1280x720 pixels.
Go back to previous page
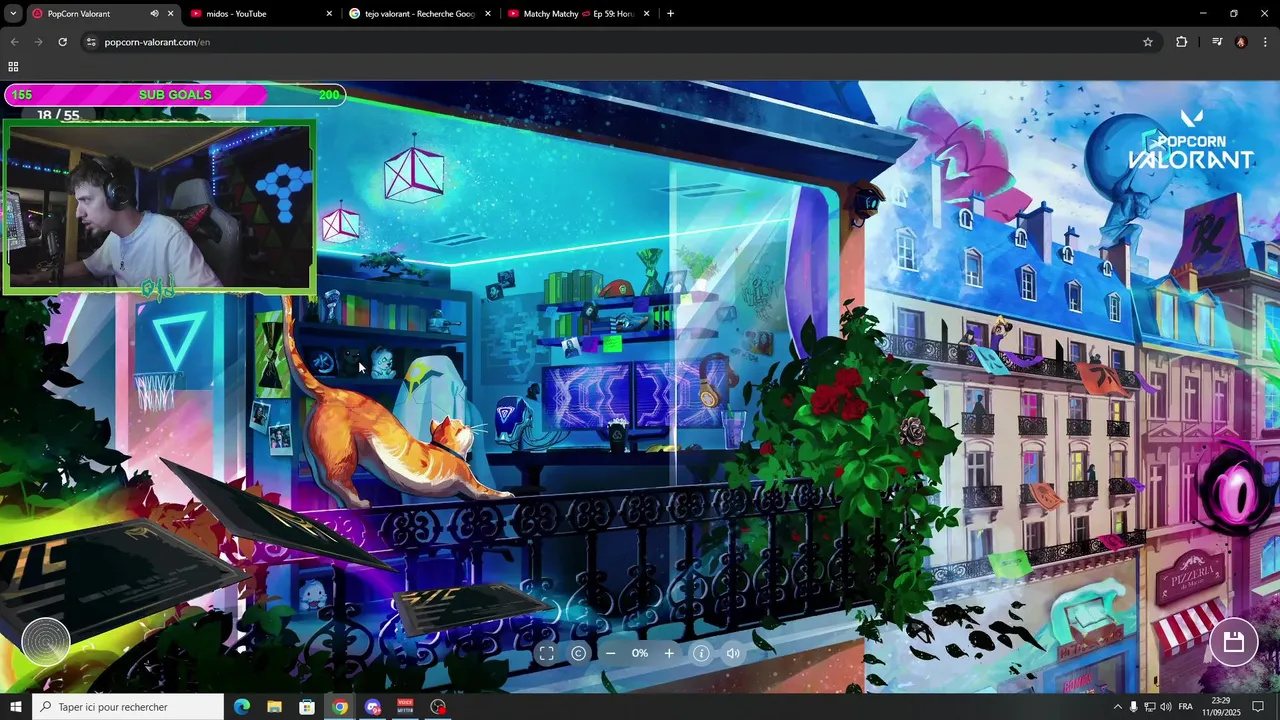(x=14, y=42)
